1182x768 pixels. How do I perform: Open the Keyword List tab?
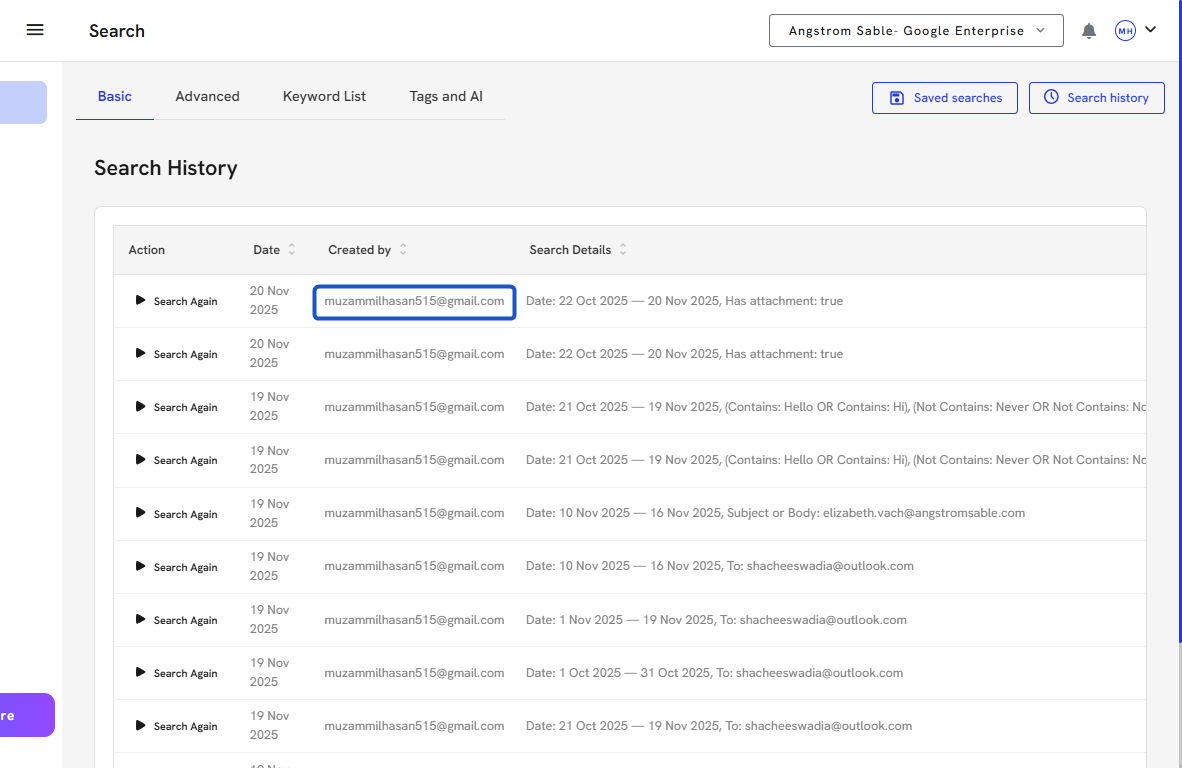pos(324,97)
